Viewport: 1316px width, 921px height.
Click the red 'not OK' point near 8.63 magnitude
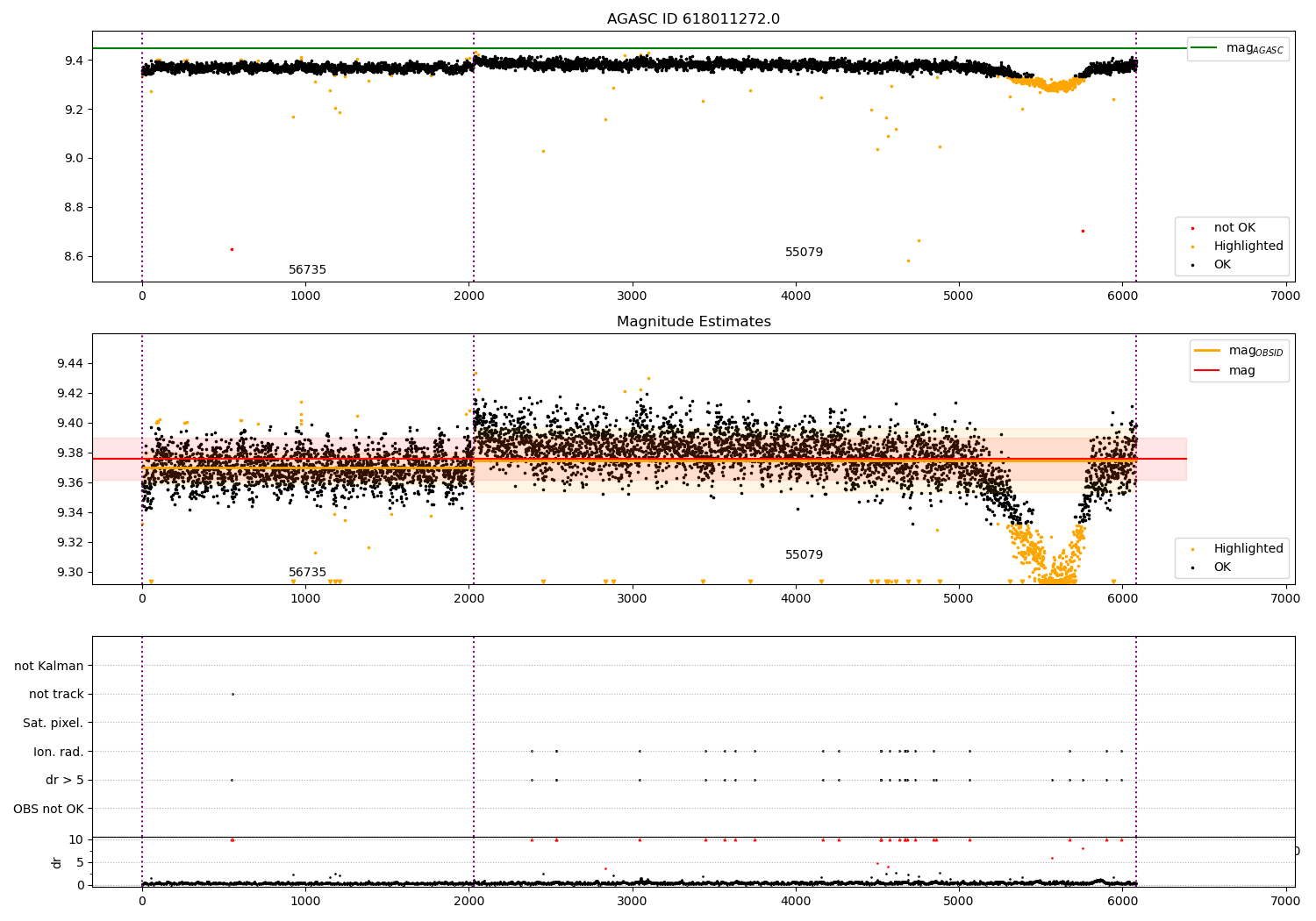tap(232, 249)
